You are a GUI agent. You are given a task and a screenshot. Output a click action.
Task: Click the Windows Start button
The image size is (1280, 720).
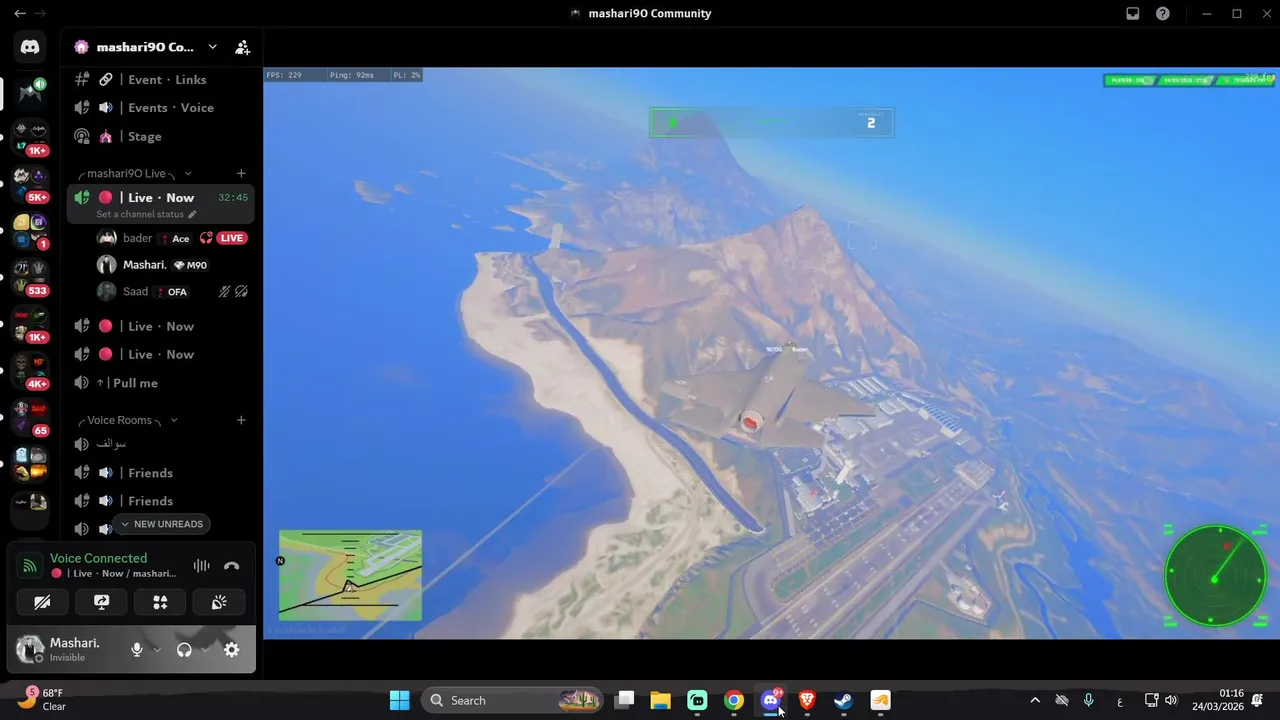tap(399, 700)
